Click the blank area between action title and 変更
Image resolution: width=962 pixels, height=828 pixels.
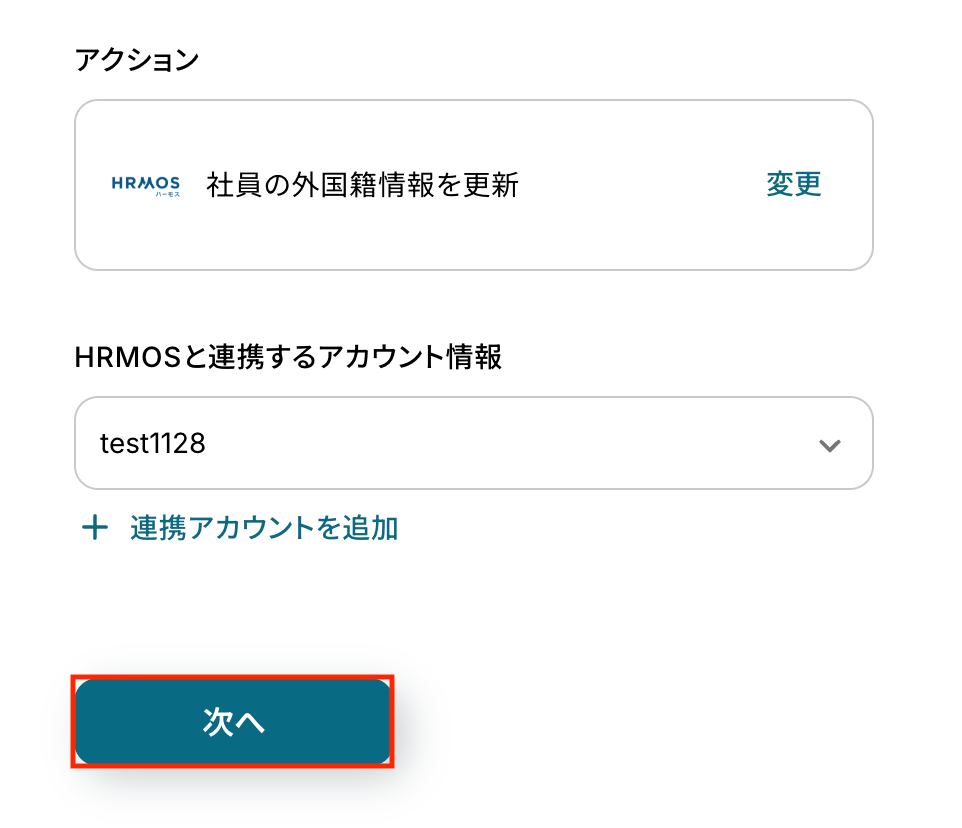coord(640,185)
